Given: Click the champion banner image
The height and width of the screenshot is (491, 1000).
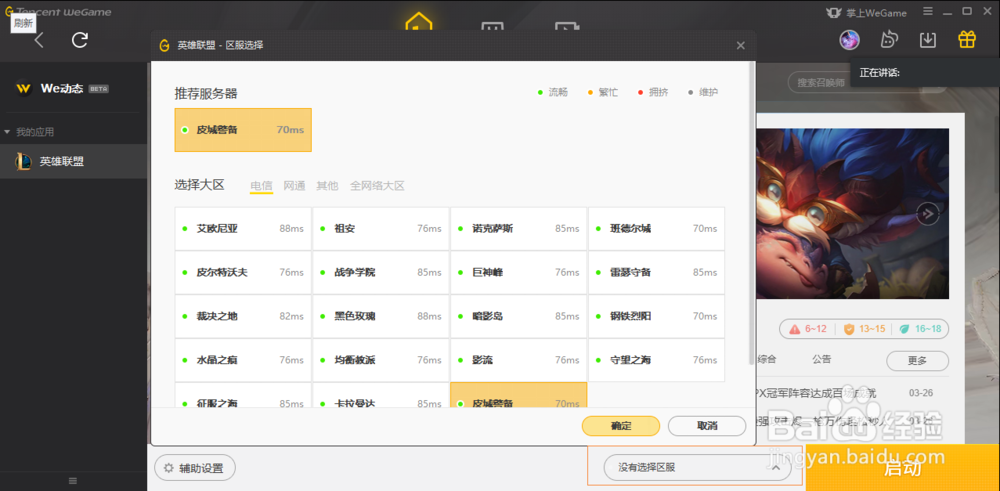Looking at the screenshot, I should 853,214.
